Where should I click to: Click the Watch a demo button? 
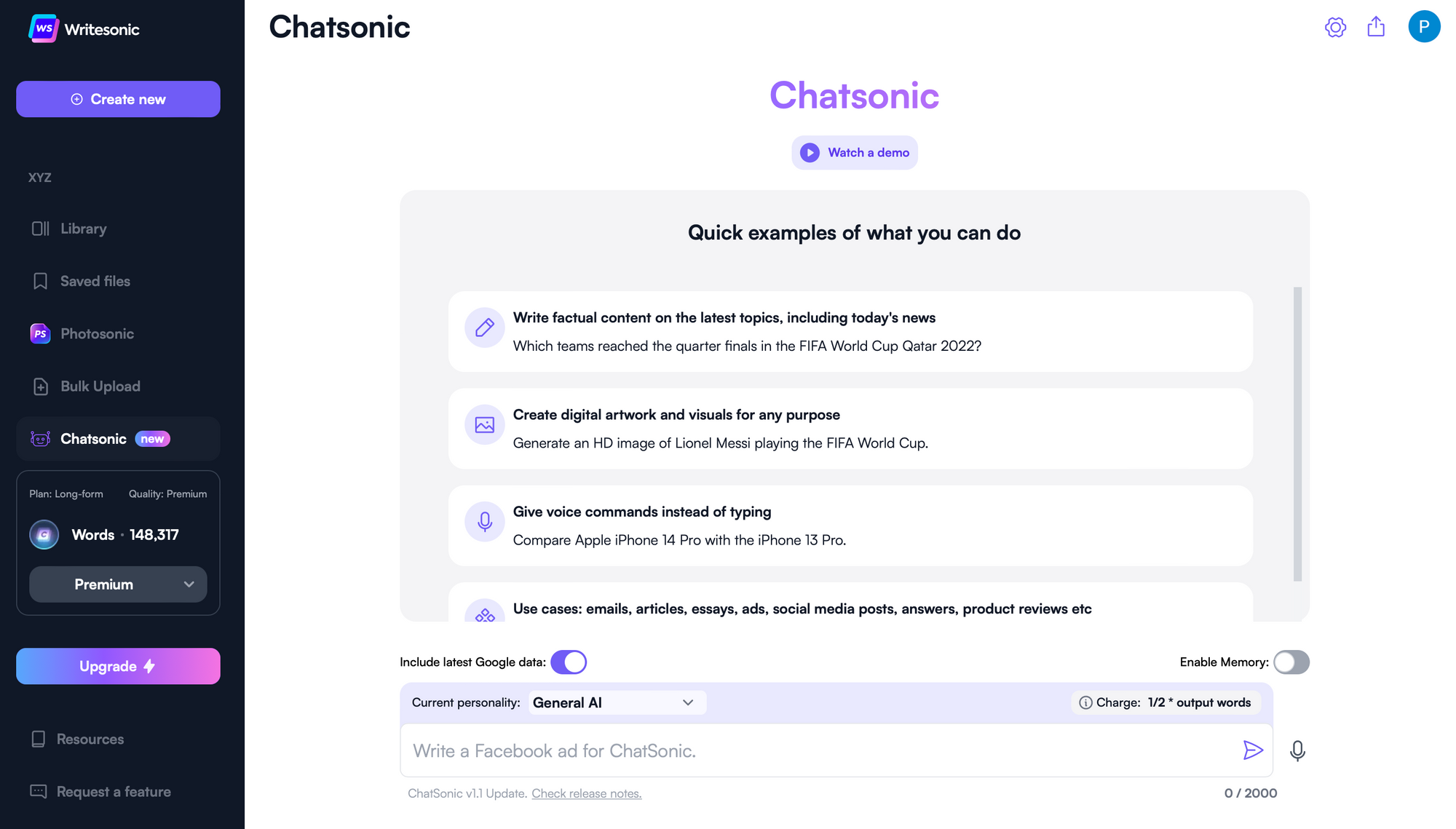point(854,152)
